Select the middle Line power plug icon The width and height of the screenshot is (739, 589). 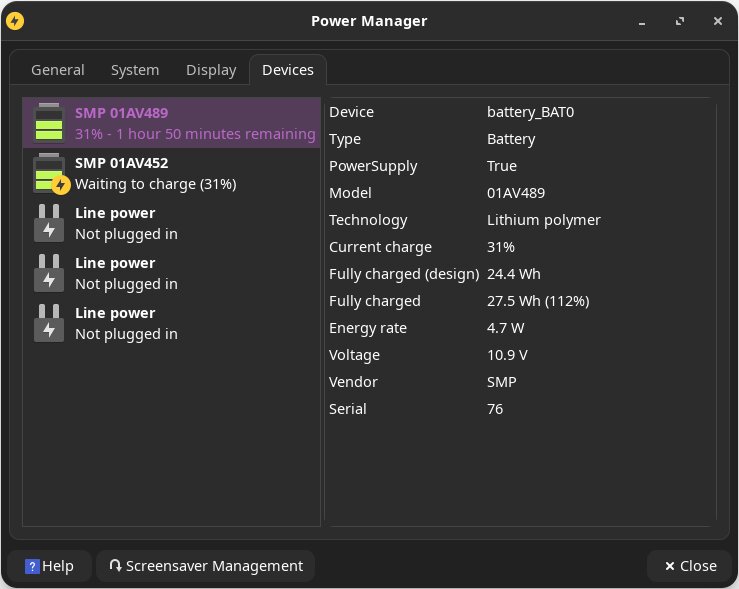[x=48, y=273]
